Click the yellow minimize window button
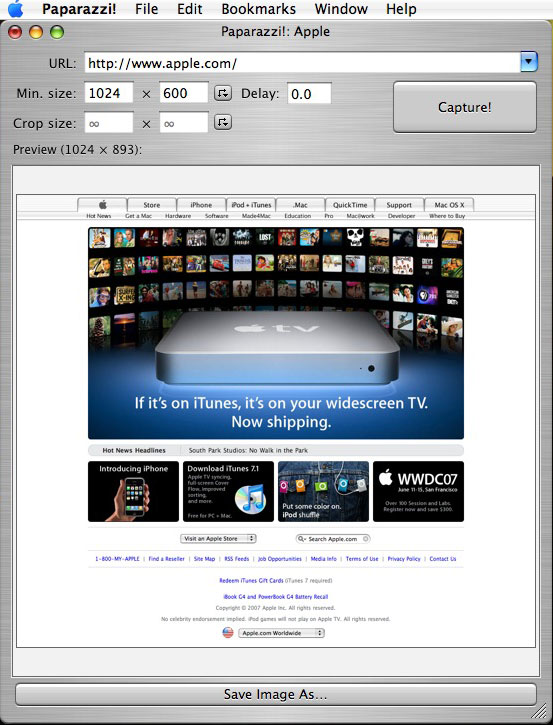 pyautogui.click(x=36, y=32)
